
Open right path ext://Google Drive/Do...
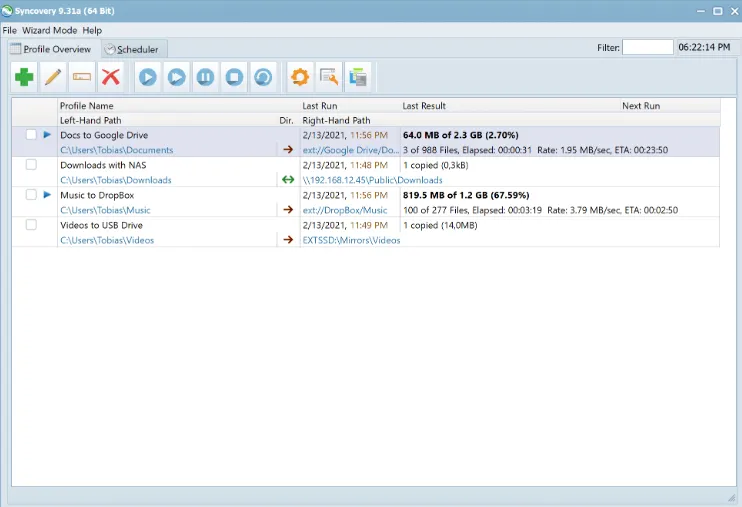coord(351,150)
